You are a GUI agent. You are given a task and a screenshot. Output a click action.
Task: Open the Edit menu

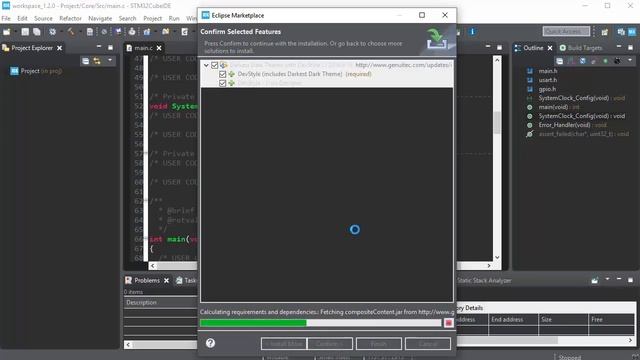click(22, 18)
